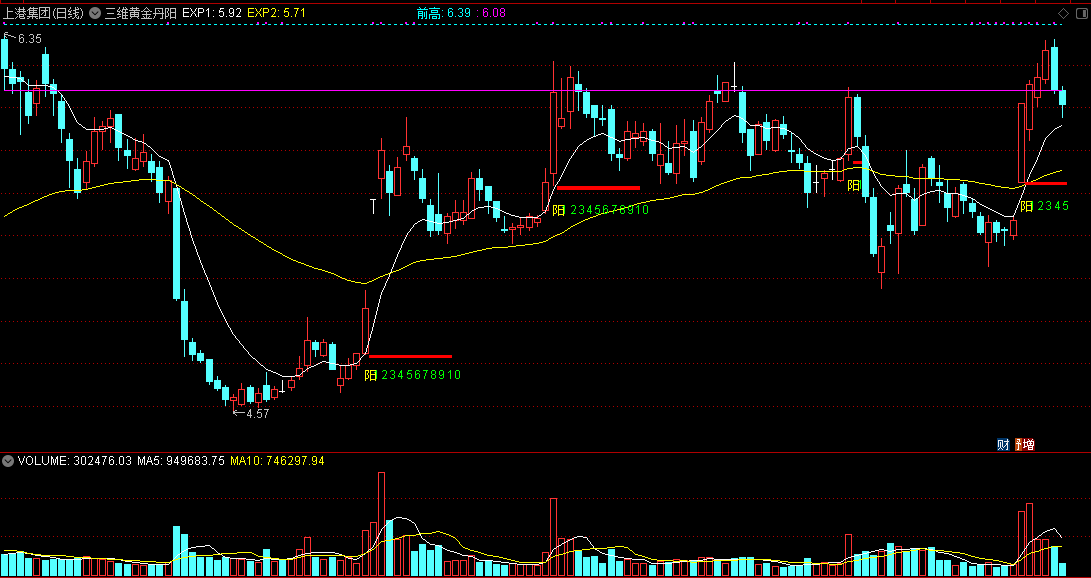Click the magenta 6.08 value
This screenshot has width=1091, height=578.
tap(493, 13)
